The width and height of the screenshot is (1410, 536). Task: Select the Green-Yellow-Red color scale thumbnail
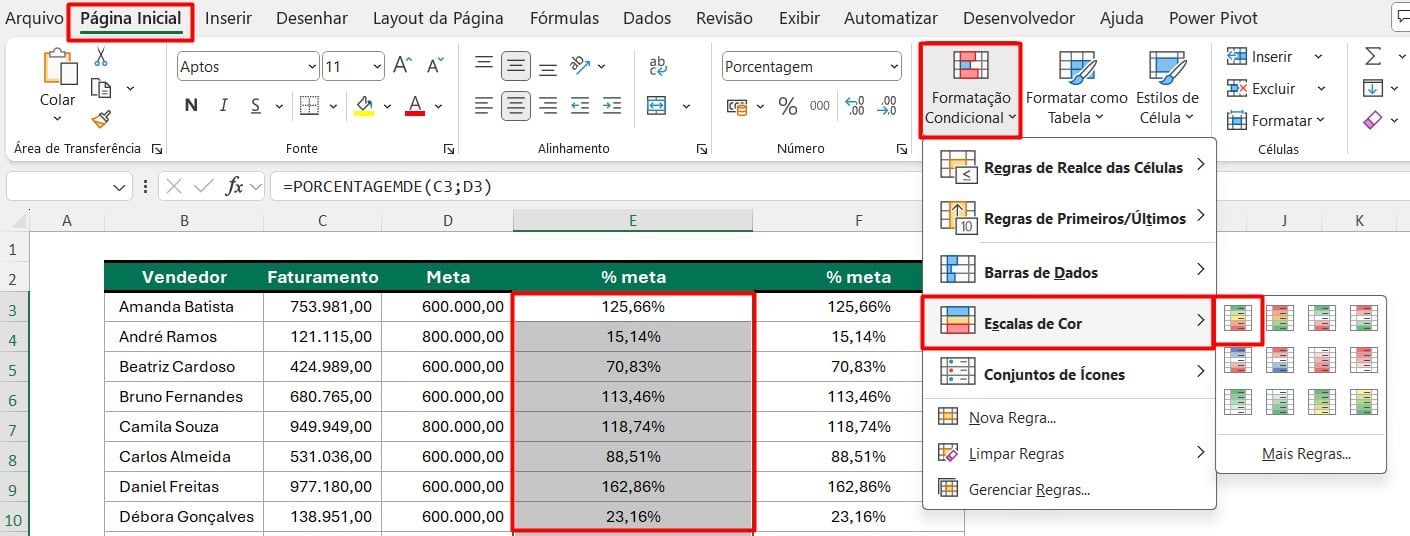(1238, 318)
